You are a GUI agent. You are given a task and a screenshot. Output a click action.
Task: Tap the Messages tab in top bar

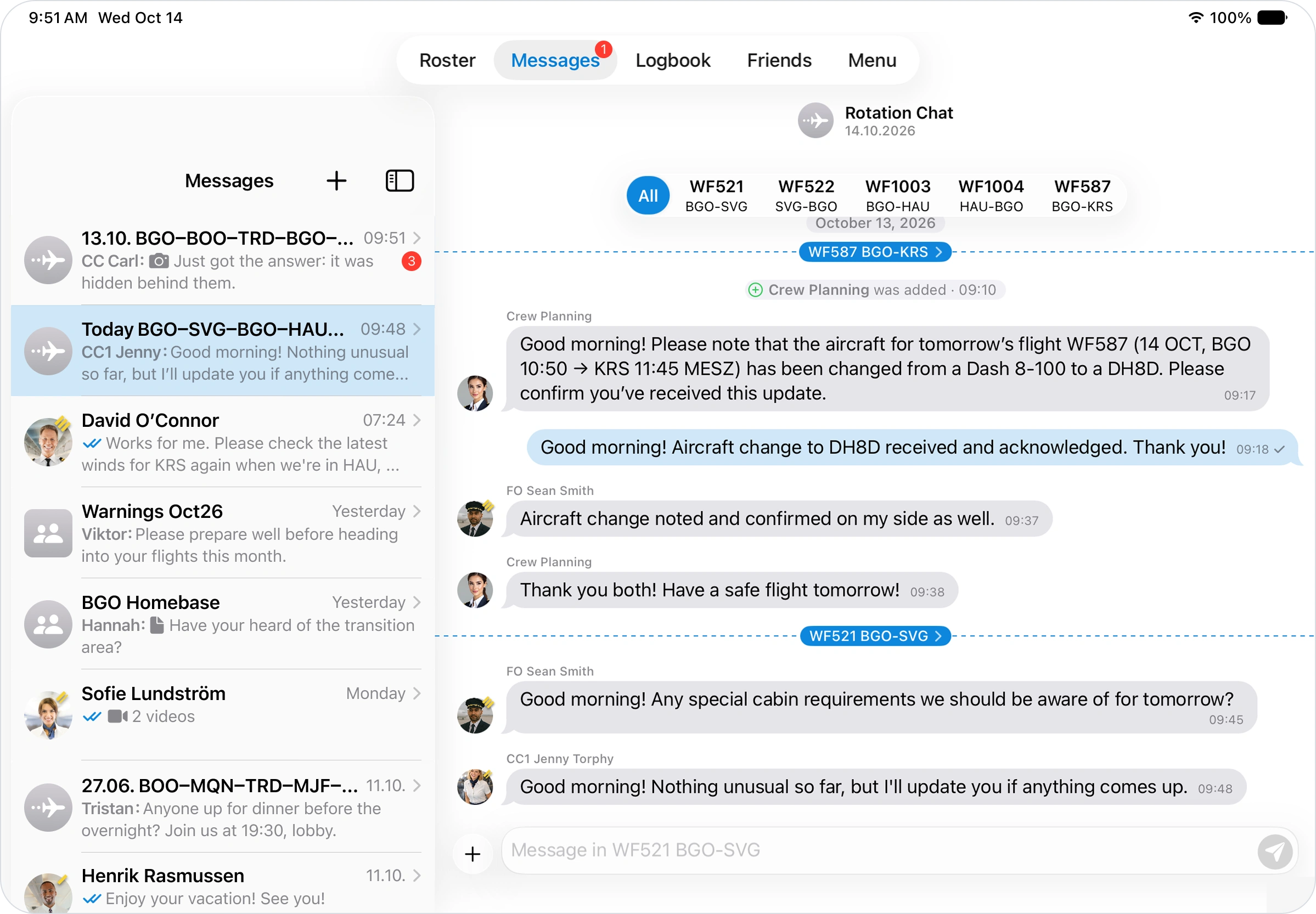click(x=555, y=60)
